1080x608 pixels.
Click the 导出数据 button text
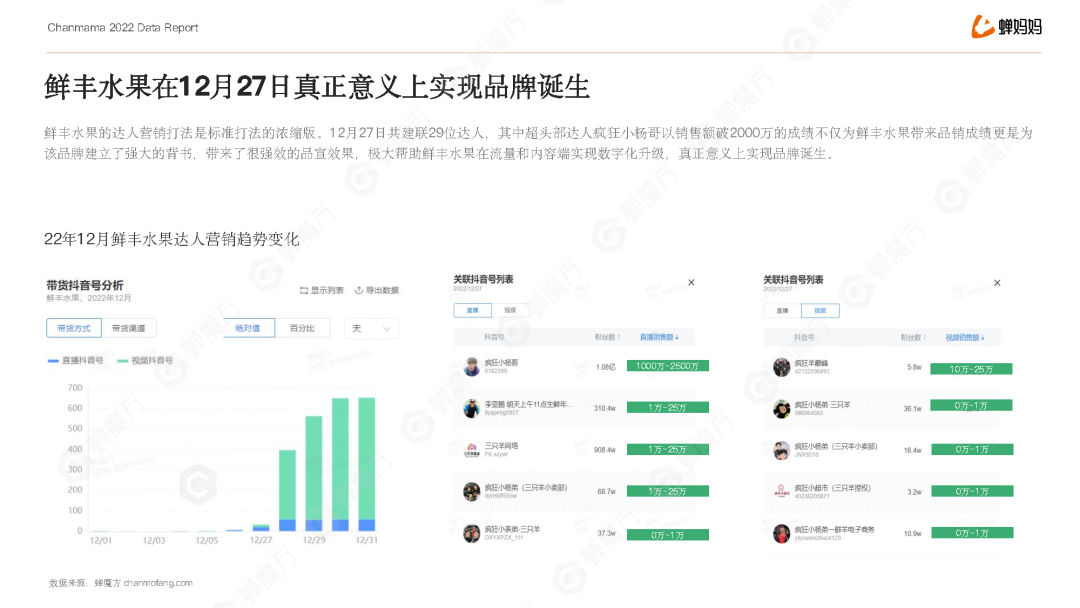tap(382, 291)
